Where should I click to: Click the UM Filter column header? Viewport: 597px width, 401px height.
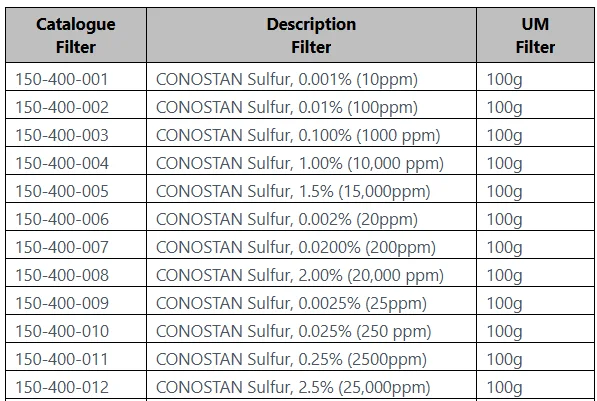pos(535,35)
